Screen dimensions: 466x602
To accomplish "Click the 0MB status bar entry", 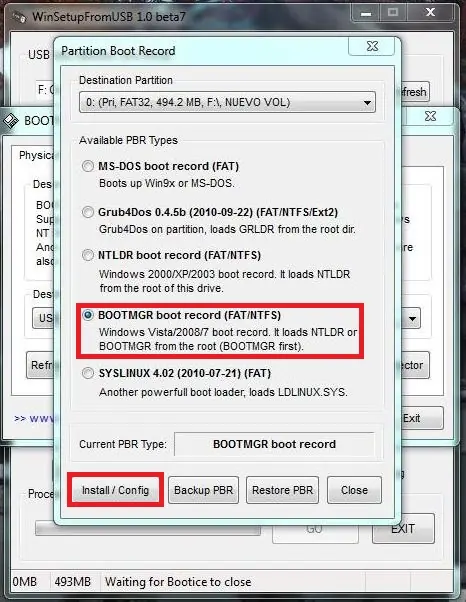I will (x=25, y=582).
